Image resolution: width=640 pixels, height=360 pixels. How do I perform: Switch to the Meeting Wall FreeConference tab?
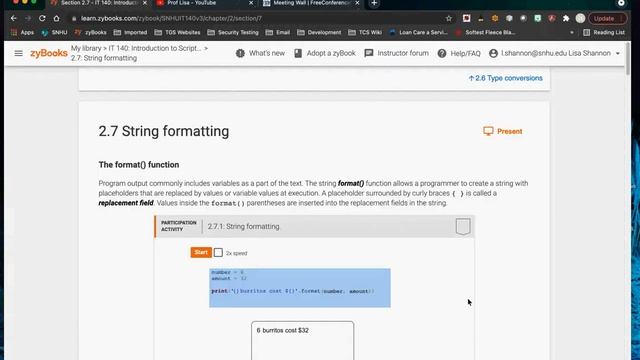(311, 3)
